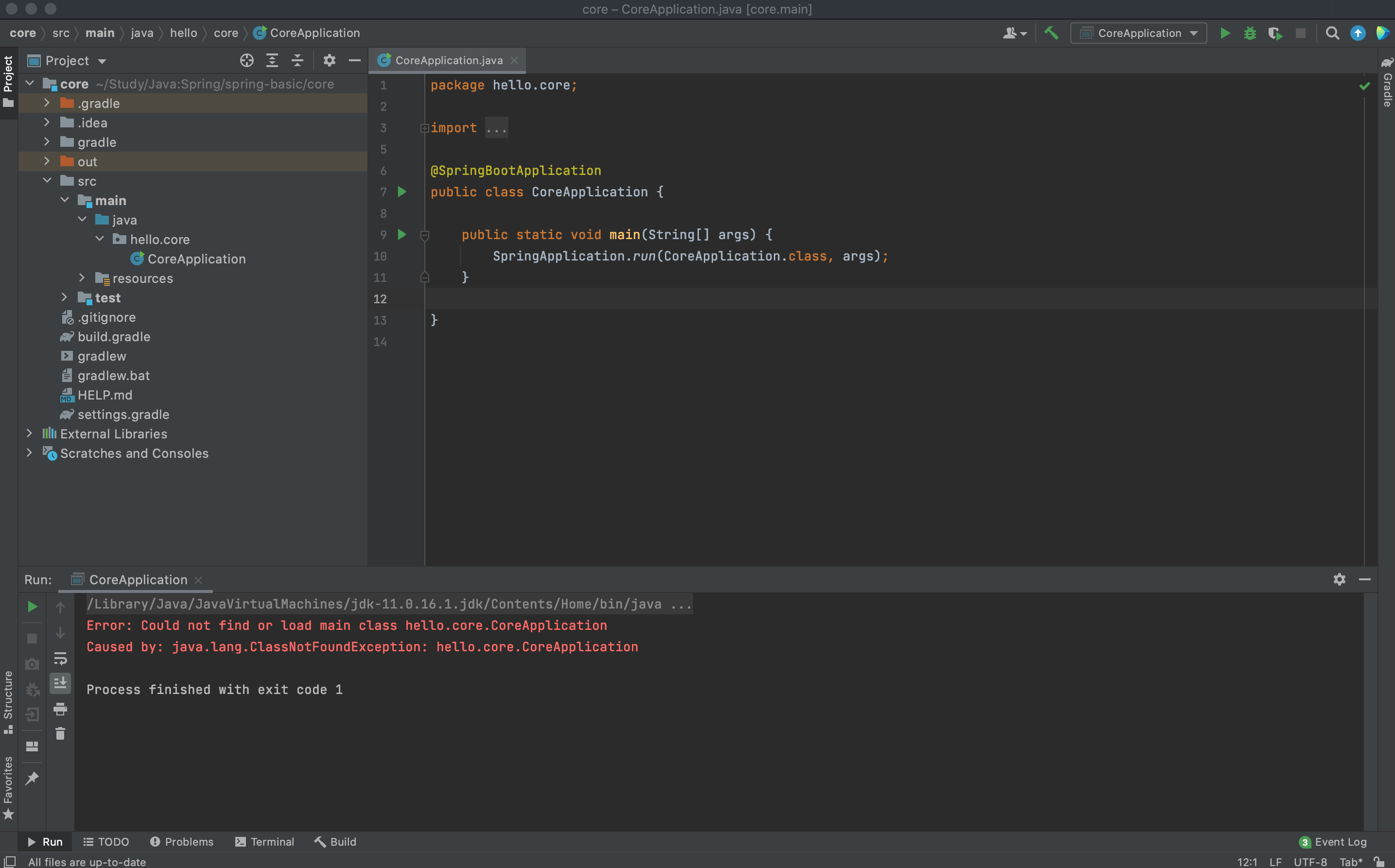Open the CoreApplication run configuration dropdown
Image resolution: width=1395 pixels, height=868 pixels.
click(x=1139, y=34)
